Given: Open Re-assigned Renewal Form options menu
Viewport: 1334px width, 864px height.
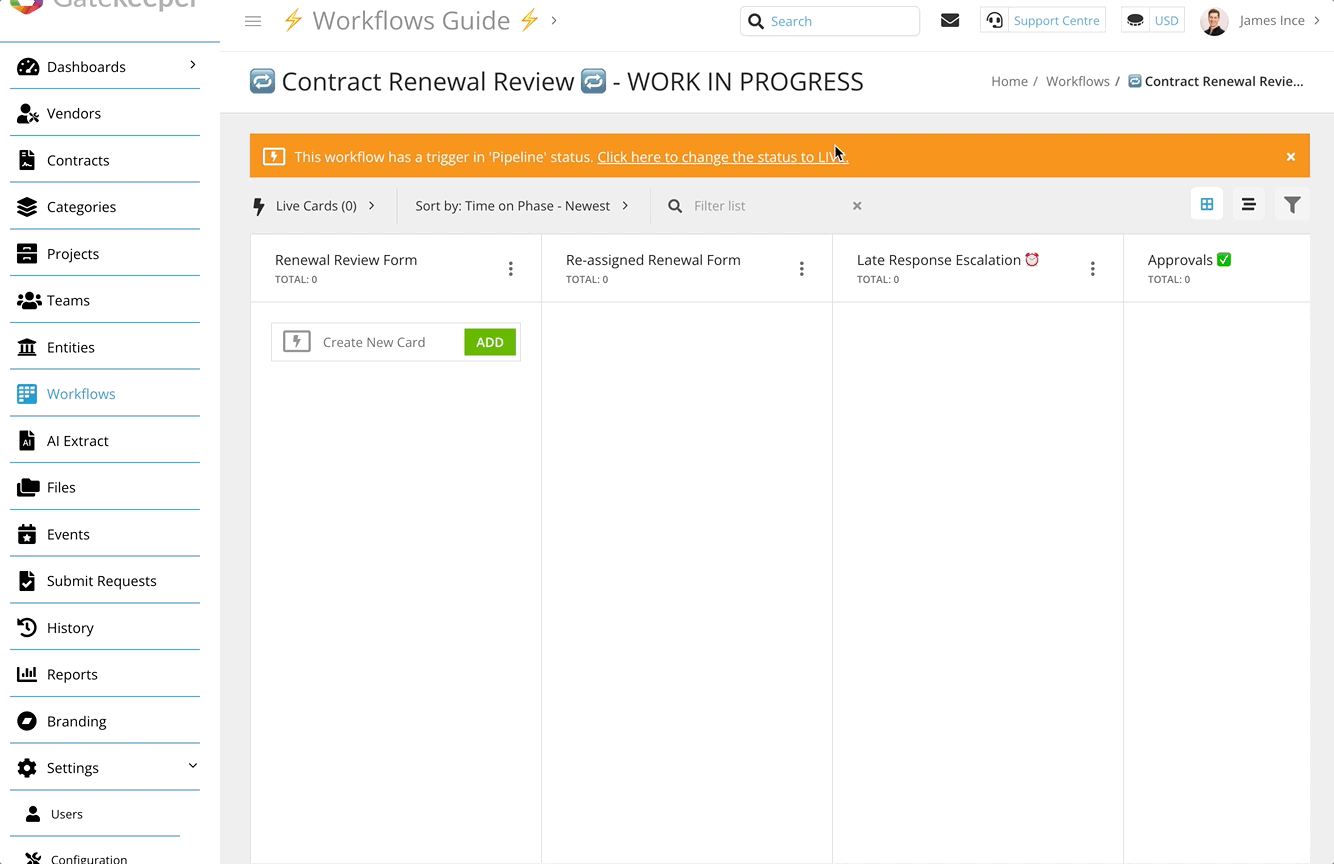Looking at the screenshot, I should click(x=802, y=269).
